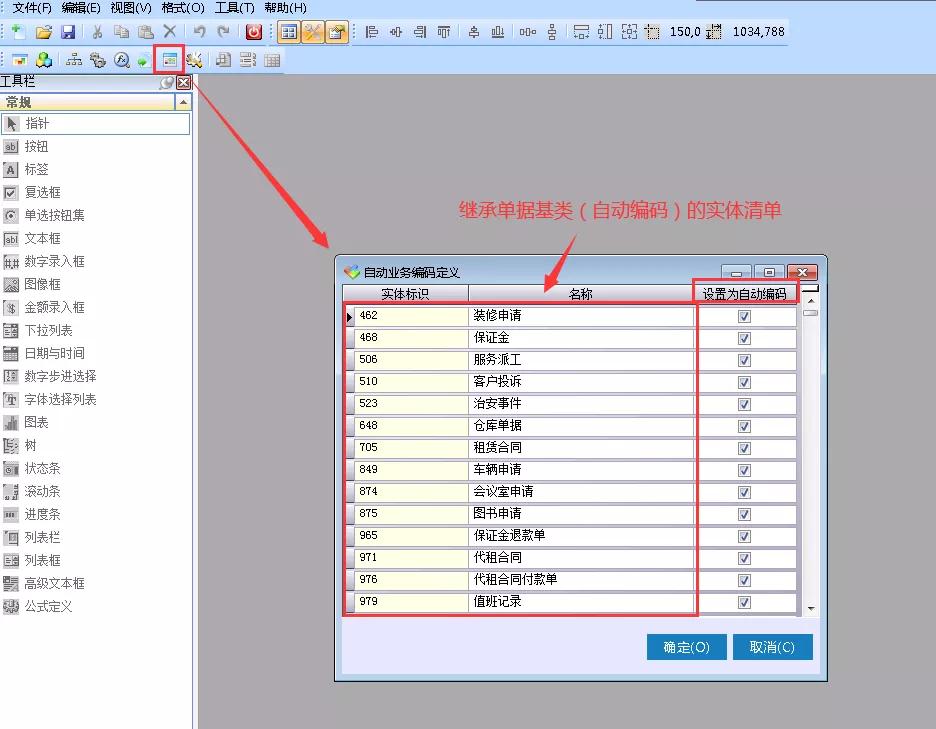Save using the floppy disk icon
This screenshot has height=729, width=936.
68,32
